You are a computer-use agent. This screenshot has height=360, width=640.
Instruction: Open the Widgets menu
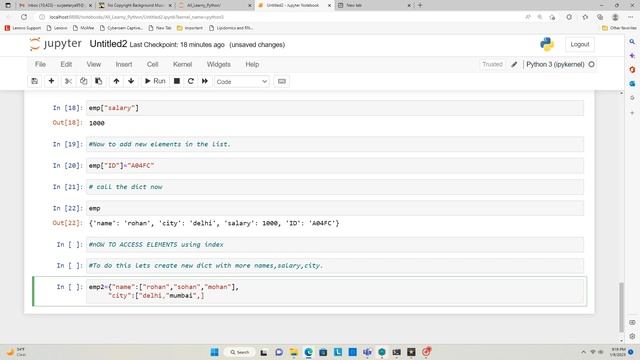coord(219,64)
